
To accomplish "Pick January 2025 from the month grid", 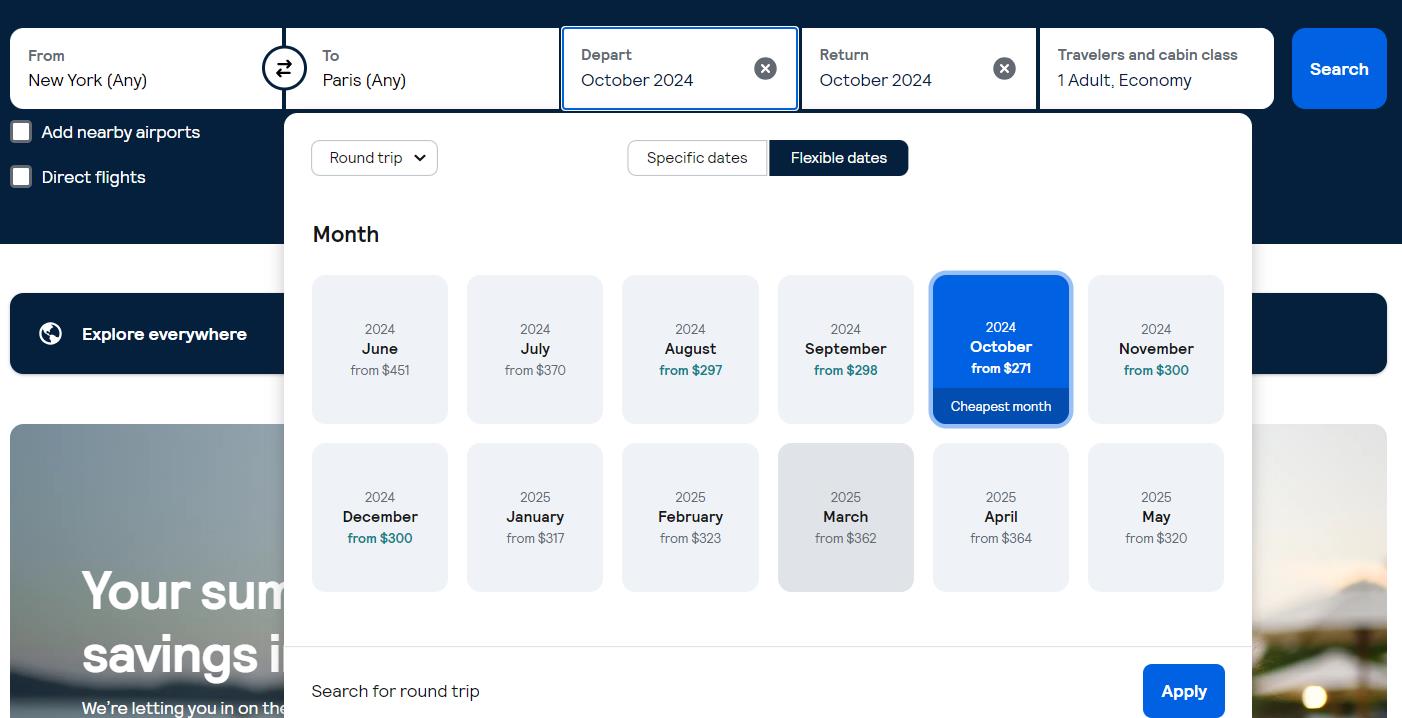I will [x=534, y=516].
